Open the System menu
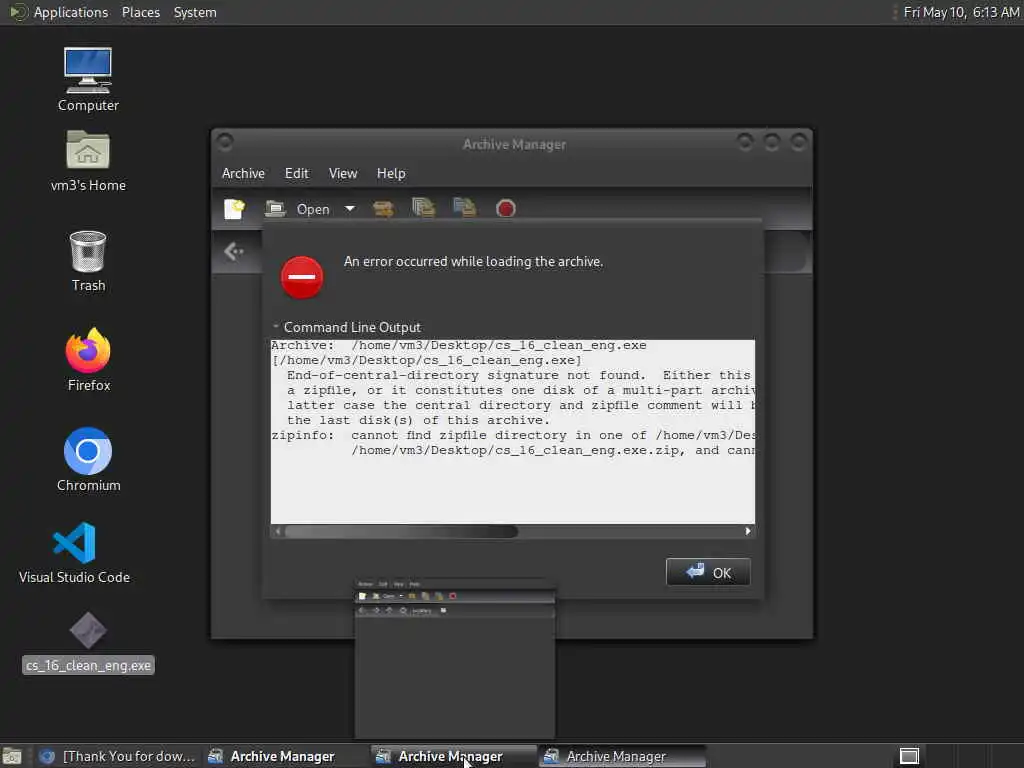This screenshot has width=1024, height=768. point(195,12)
